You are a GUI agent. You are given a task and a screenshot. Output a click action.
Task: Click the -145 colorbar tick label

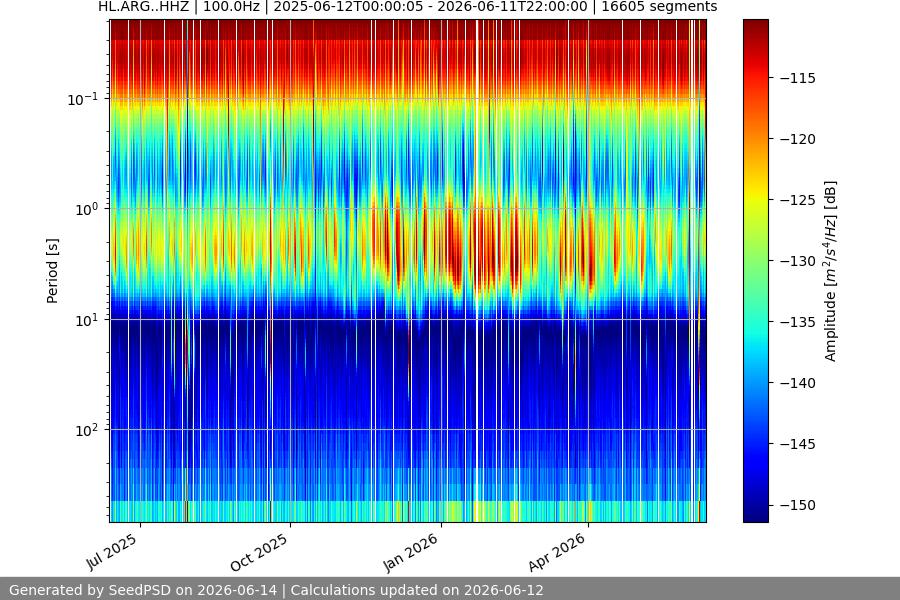[x=798, y=444]
